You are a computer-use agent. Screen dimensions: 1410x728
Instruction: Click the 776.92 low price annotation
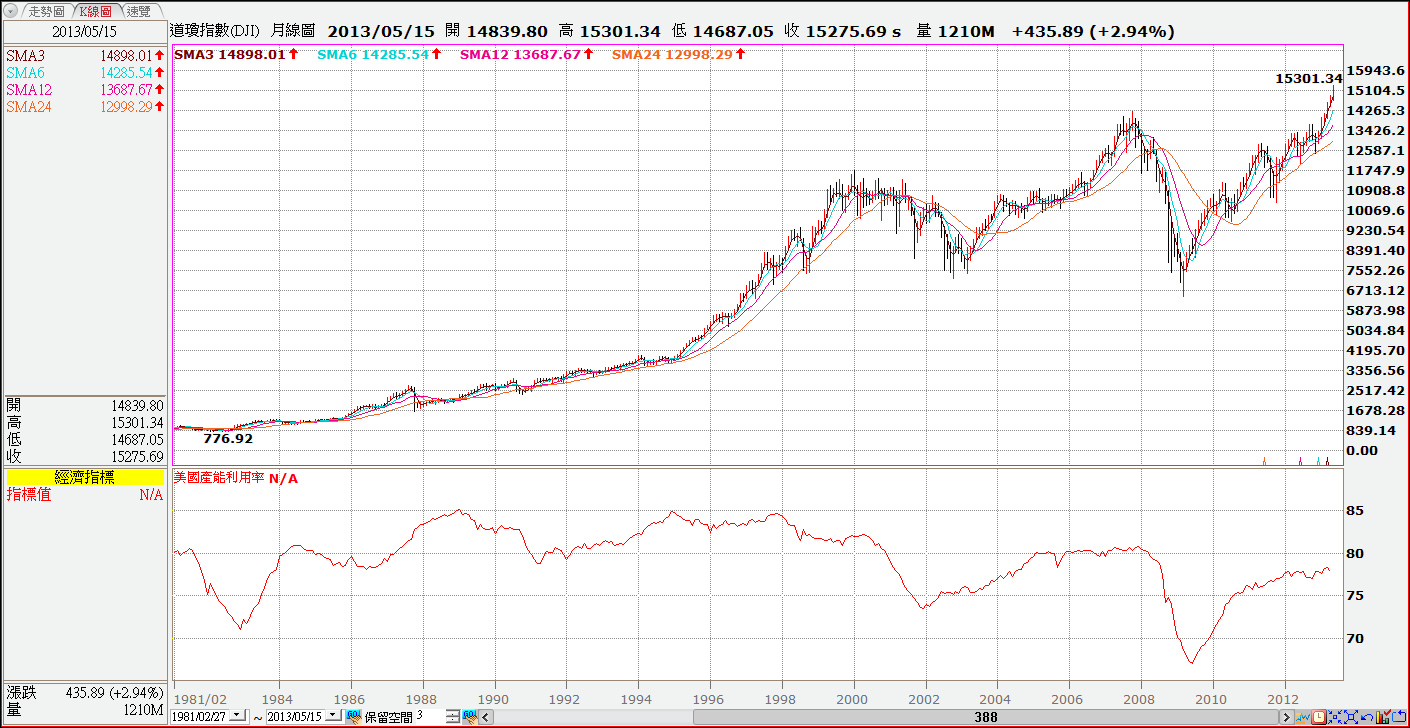(x=228, y=438)
